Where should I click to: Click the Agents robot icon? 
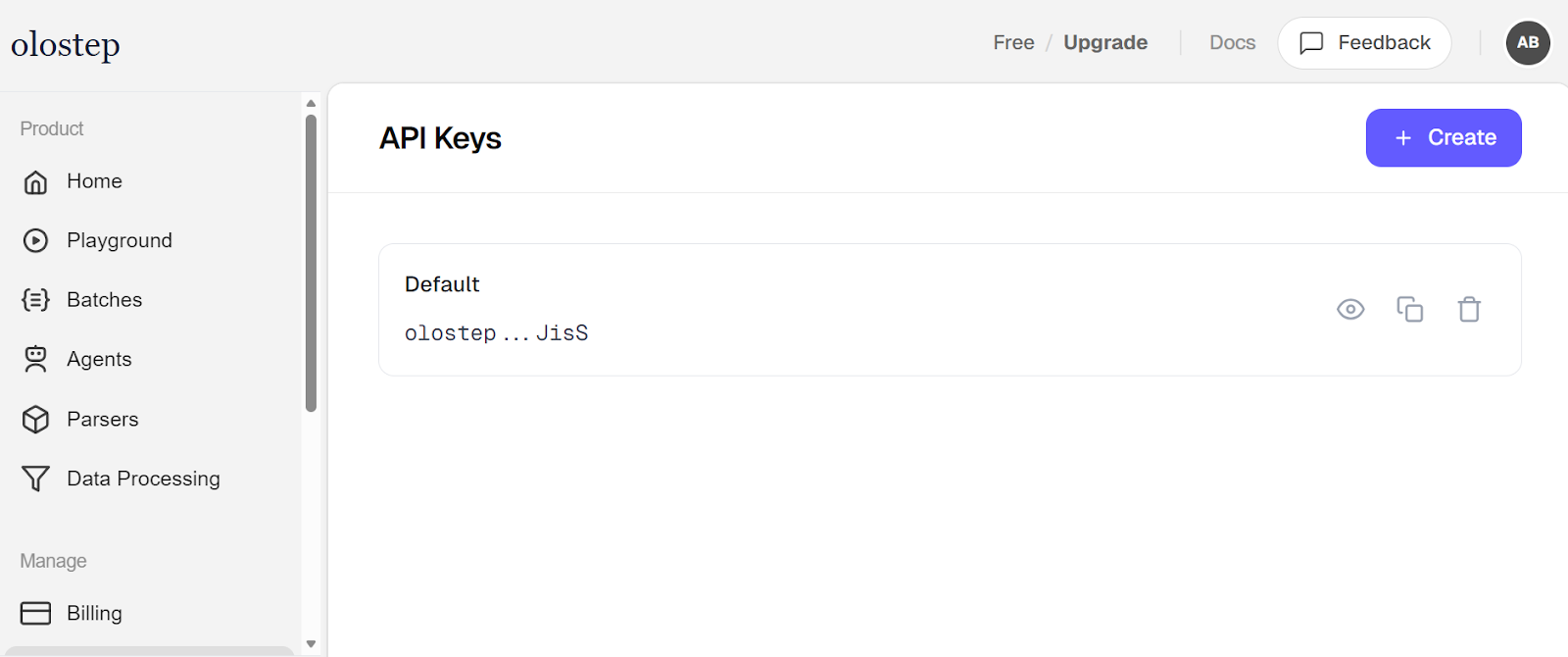pos(35,360)
